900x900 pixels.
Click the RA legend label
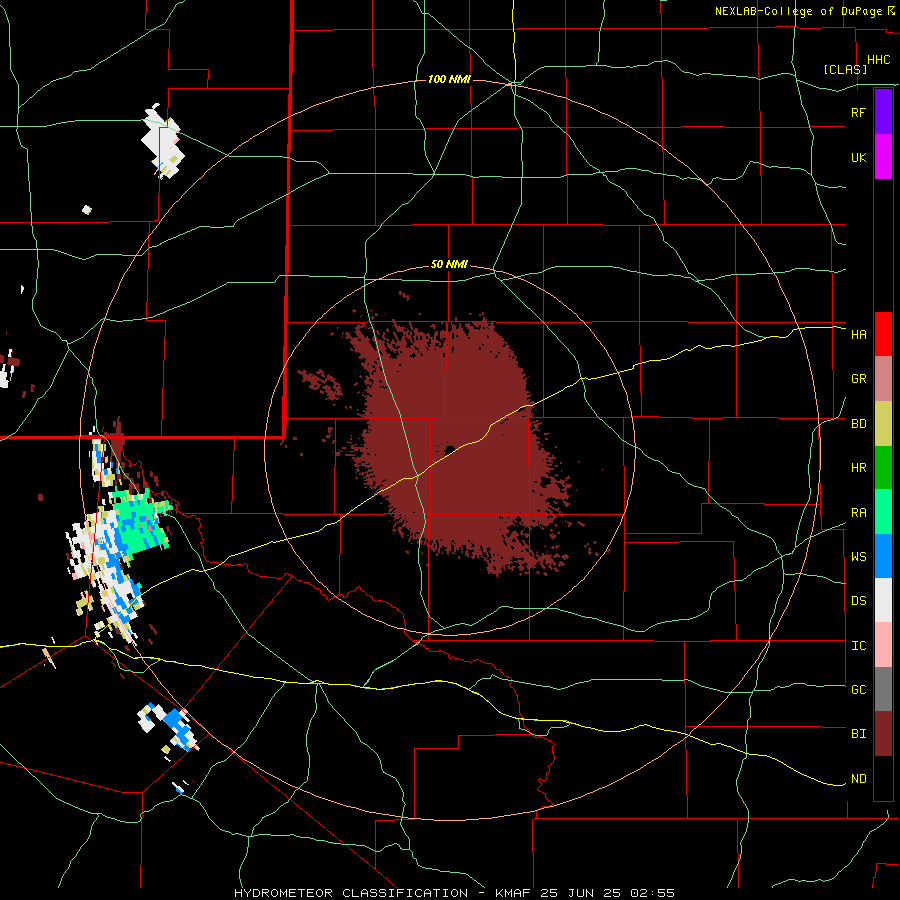[x=859, y=513]
